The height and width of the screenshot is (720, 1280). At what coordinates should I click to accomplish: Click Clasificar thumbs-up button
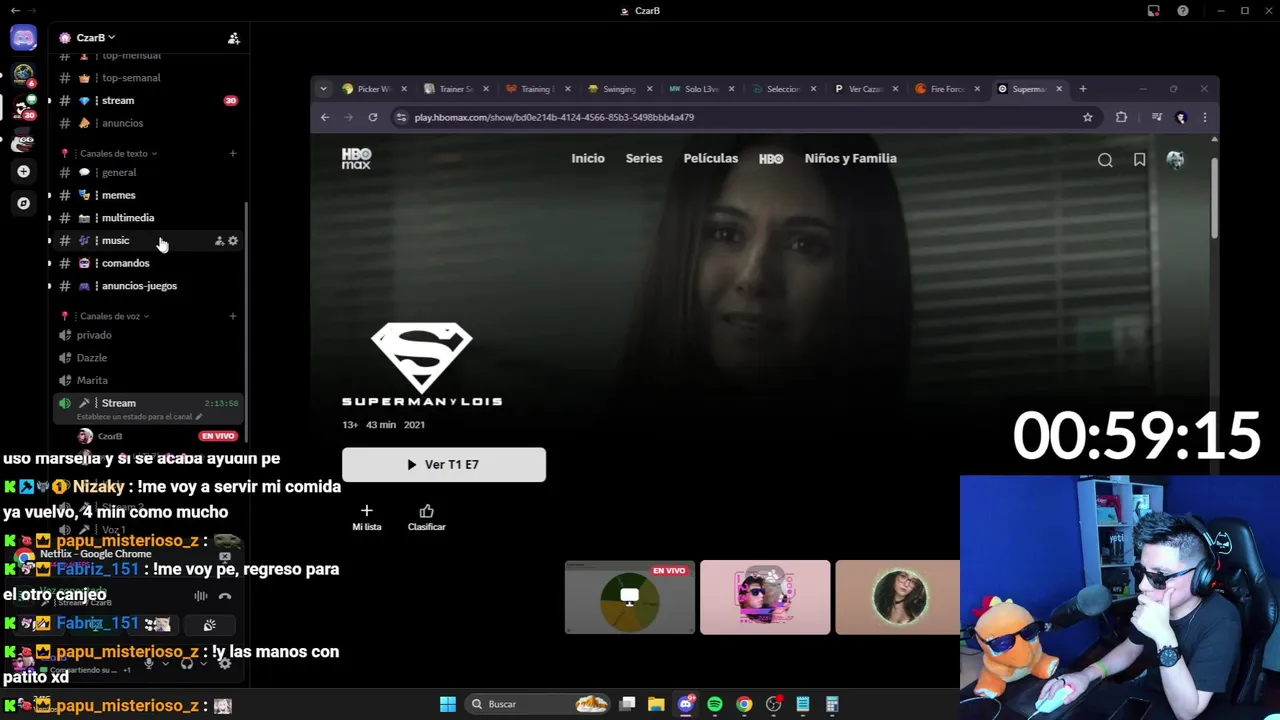pos(427,517)
